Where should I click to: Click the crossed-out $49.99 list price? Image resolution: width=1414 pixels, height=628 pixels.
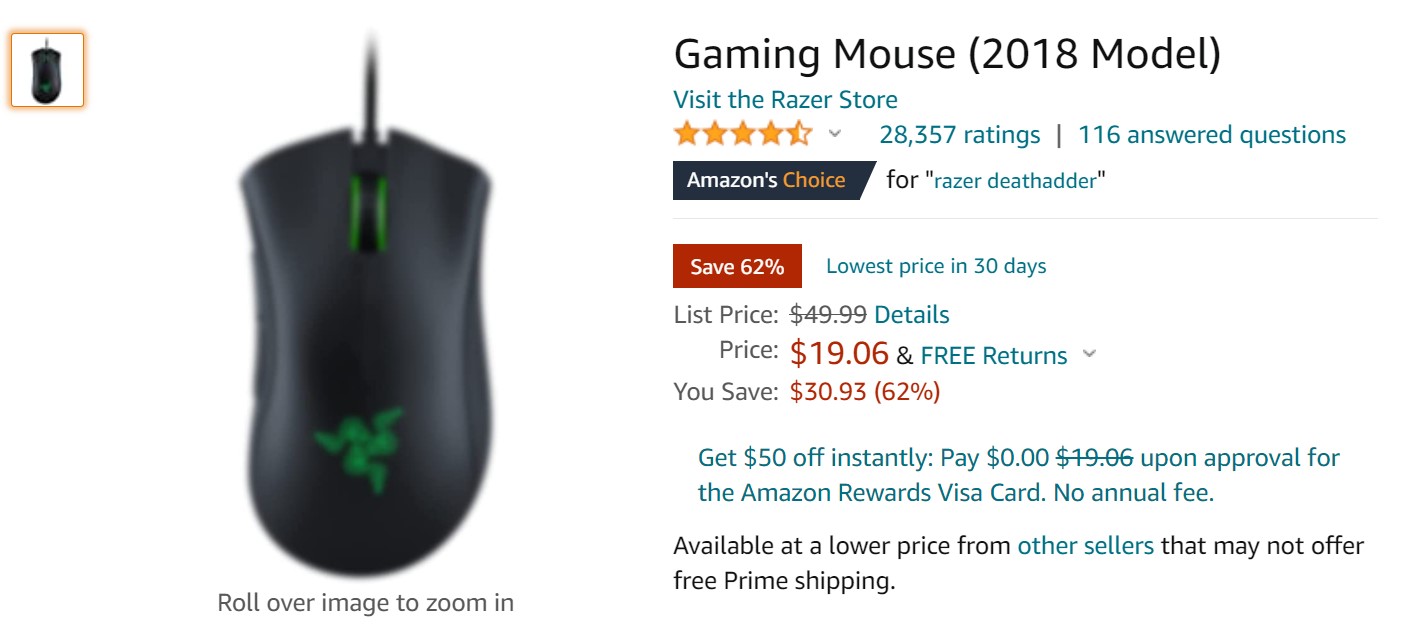pyautogui.click(x=828, y=315)
